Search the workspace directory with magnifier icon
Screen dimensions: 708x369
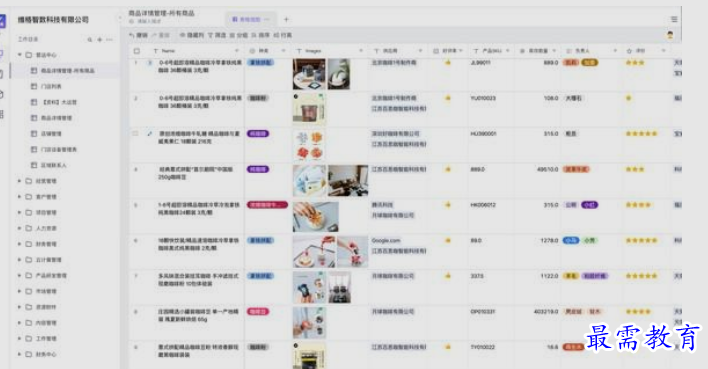(90, 40)
